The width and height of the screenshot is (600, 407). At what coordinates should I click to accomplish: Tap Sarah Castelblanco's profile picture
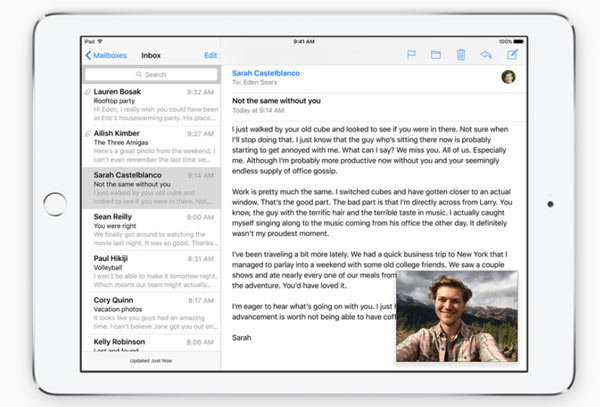[x=508, y=77]
